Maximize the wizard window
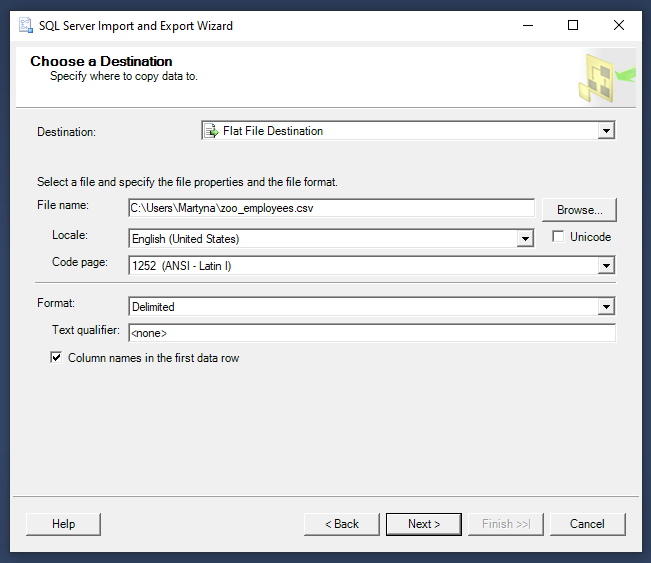The width and height of the screenshot is (651, 563). 573,25
